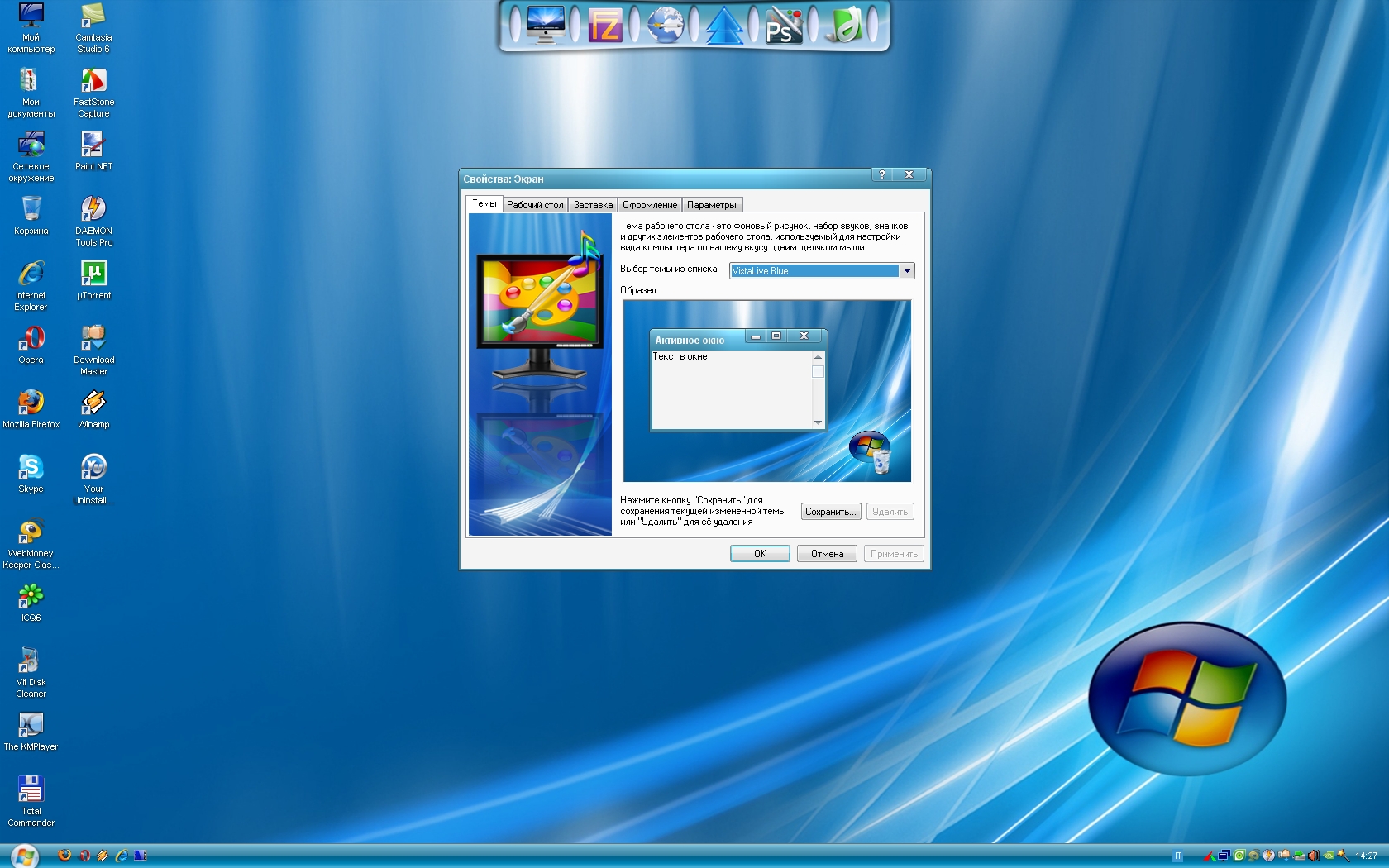The image size is (1389, 868).
Task: Select the DAEMON Tools Pro icon
Action: pos(93,209)
